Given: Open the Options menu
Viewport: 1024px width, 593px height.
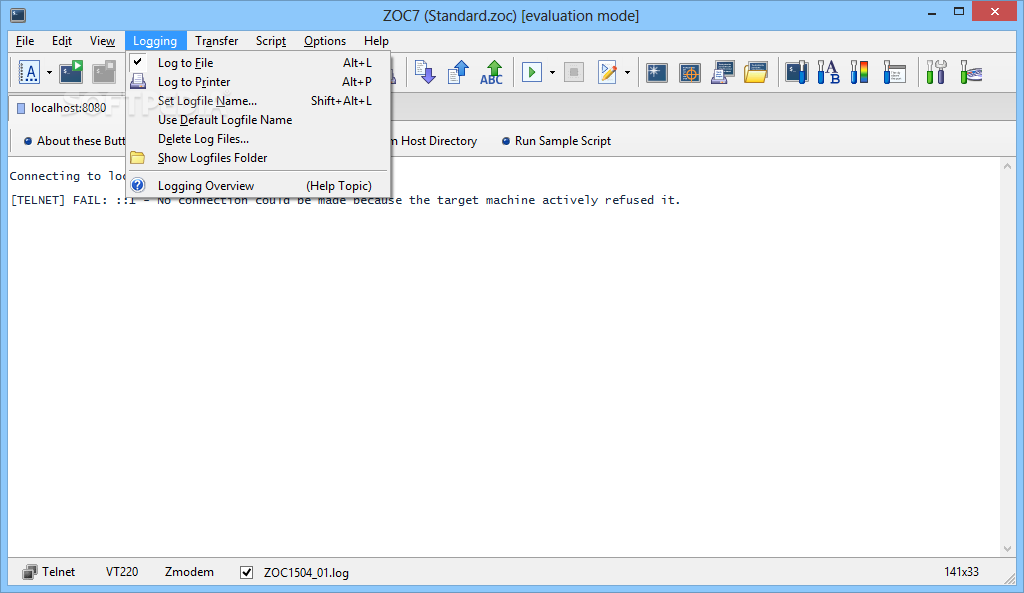Looking at the screenshot, I should [325, 40].
